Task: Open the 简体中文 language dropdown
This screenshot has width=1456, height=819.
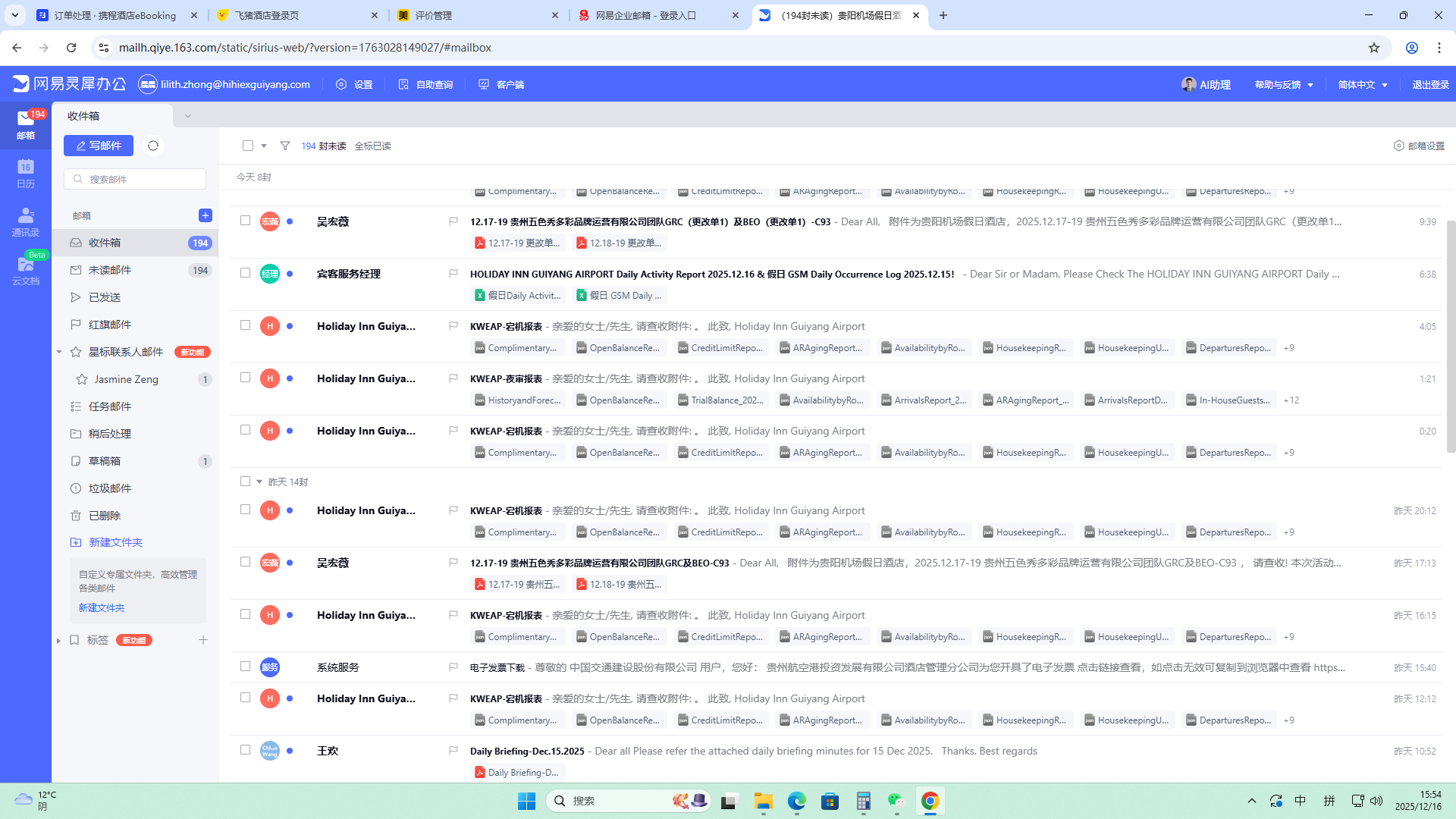Action: coord(1363,85)
